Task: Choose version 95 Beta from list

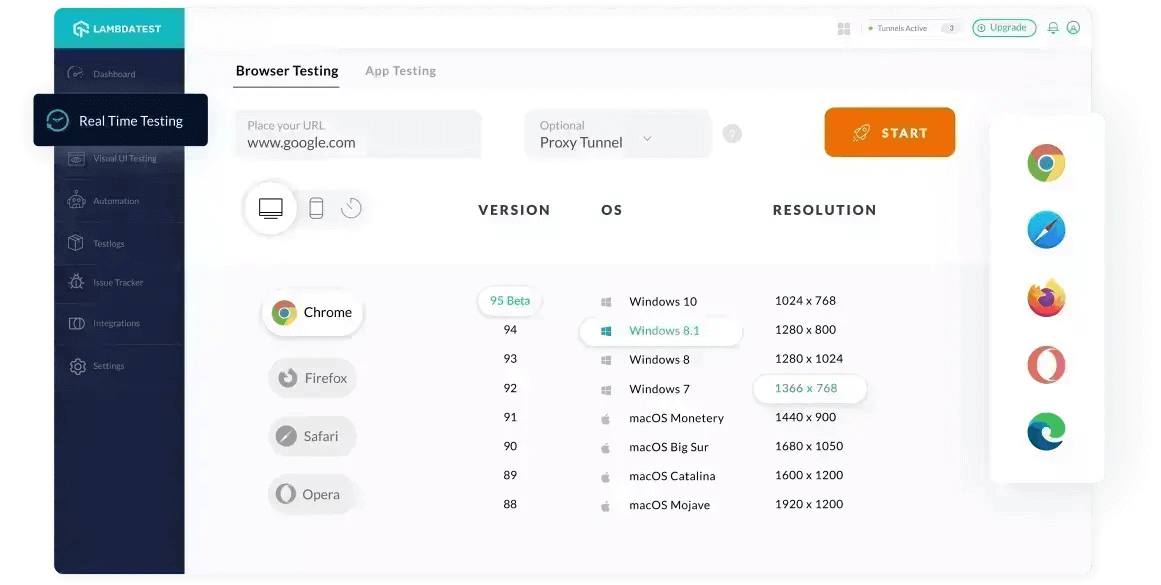Action: coord(510,301)
